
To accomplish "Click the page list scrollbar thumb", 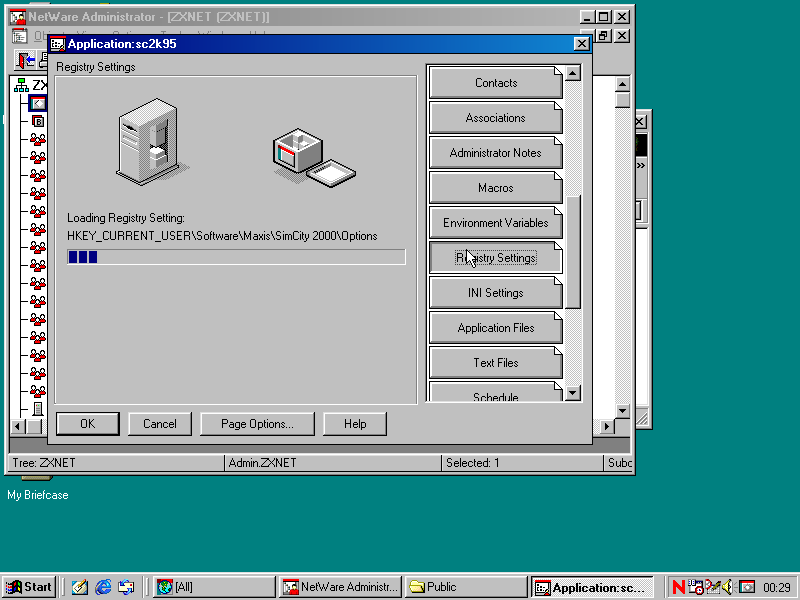I will (573, 252).
